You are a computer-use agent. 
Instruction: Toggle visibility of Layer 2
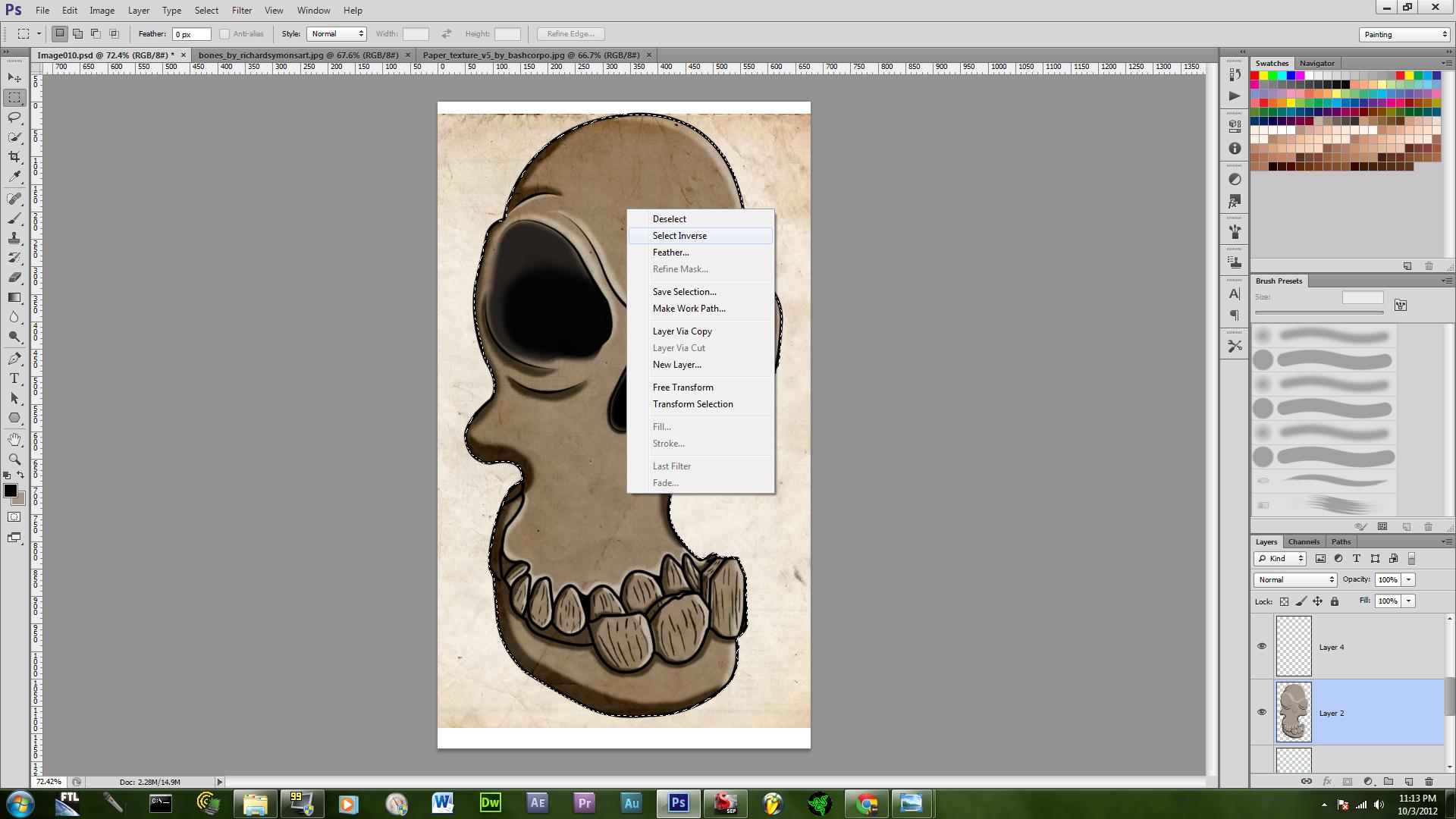(x=1262, y=712)
